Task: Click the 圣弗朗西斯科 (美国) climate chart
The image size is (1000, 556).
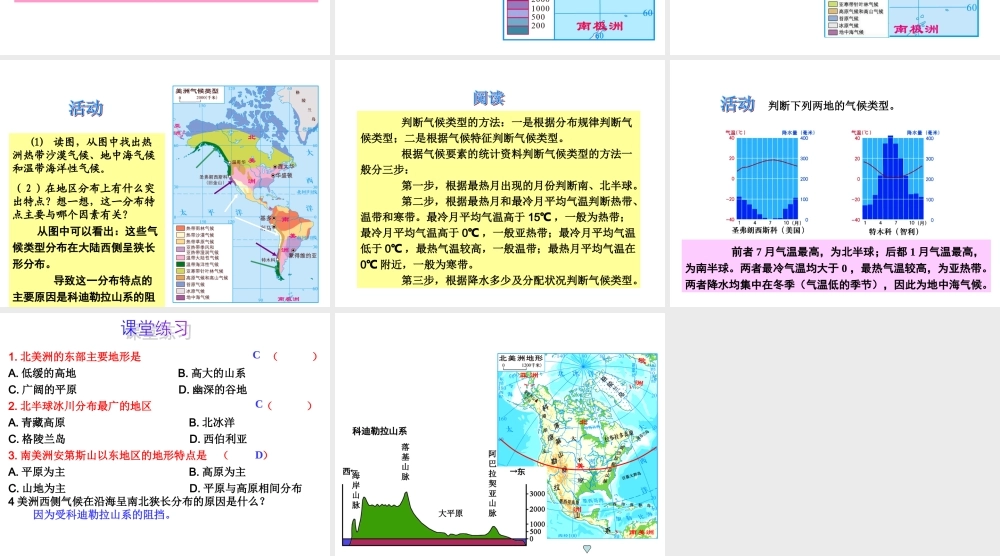Action: (x=768, y=182)
